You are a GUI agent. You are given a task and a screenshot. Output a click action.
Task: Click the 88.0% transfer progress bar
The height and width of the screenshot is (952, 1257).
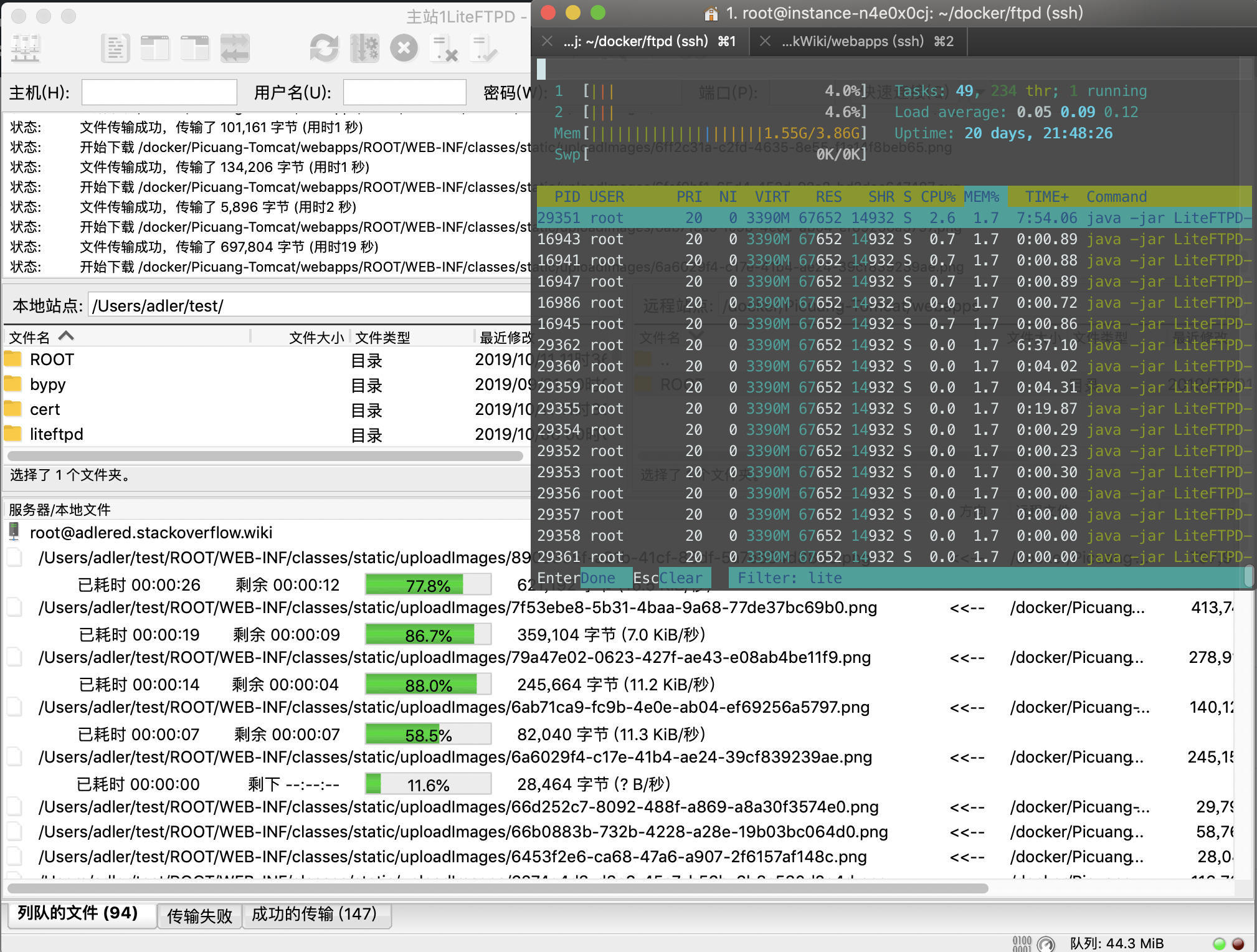[x=429, y=685]
